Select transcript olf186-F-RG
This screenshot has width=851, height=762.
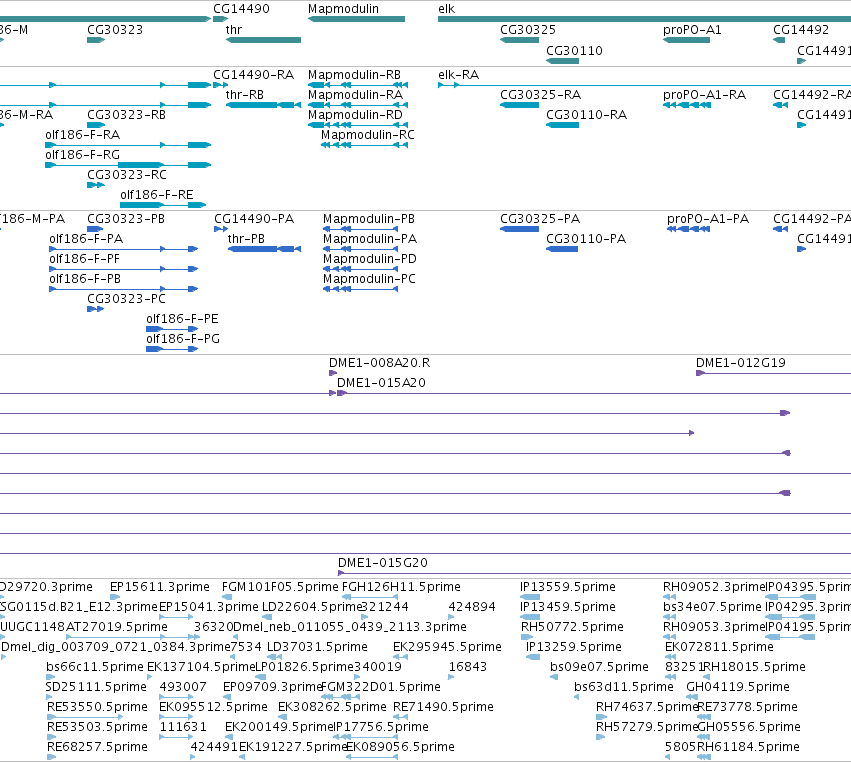click(82, 155)
